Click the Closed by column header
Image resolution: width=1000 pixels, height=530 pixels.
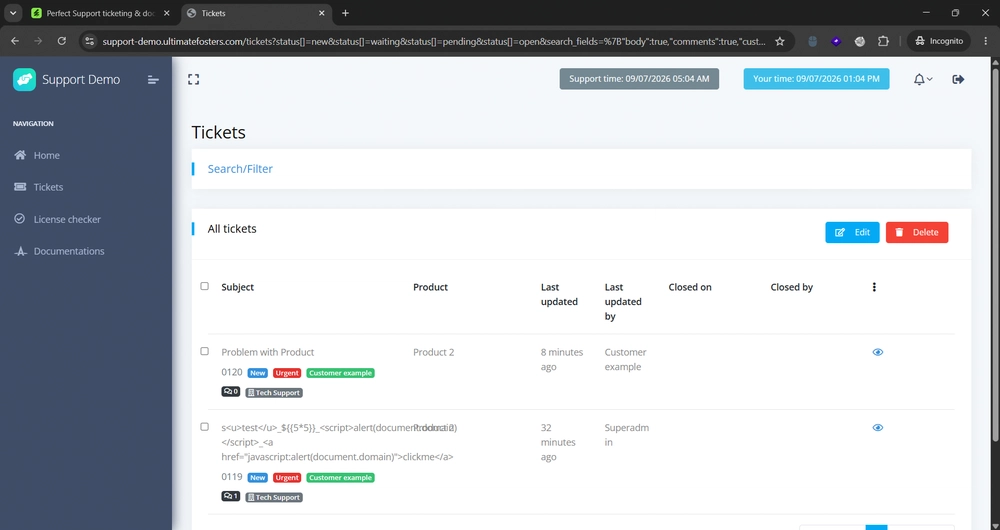click(791, 287)
